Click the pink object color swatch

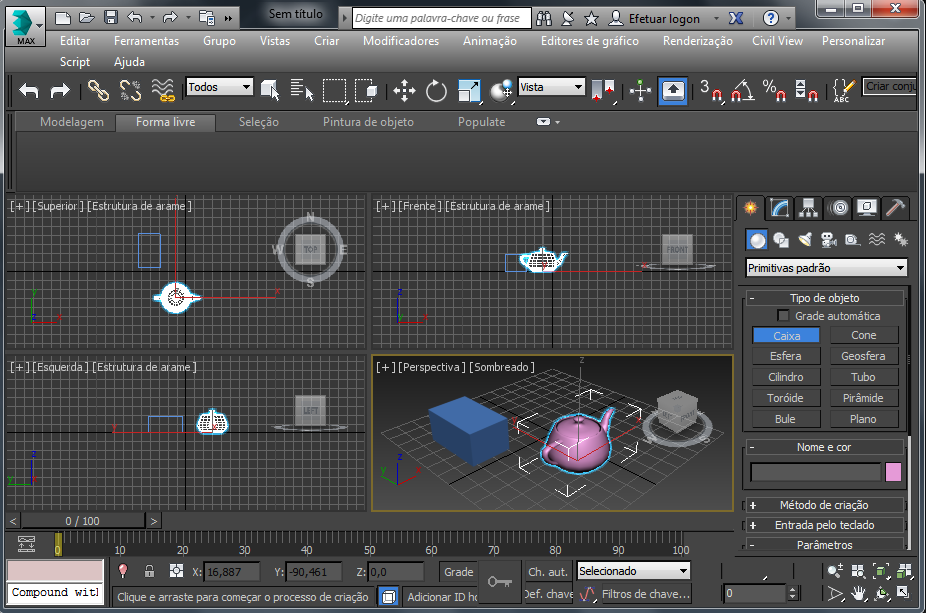tap(893, 472)
